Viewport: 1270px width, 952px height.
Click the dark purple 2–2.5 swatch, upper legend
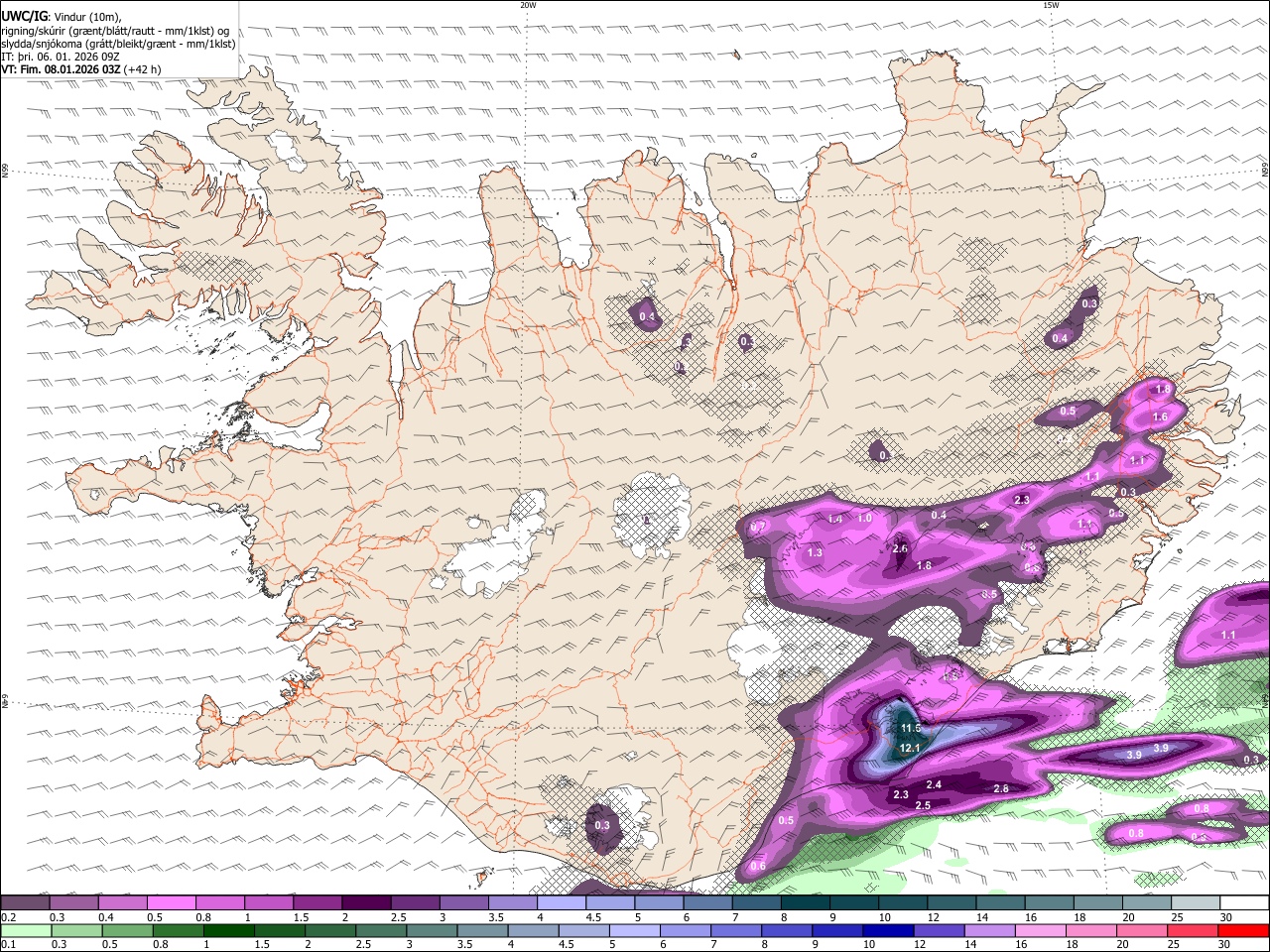pyautogui.click(x=365, y=903)
